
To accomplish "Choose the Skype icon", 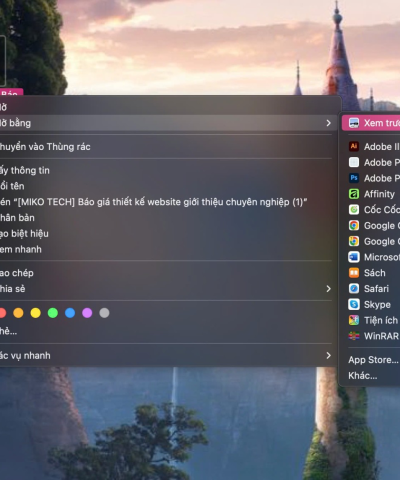I will click(354, 304).
